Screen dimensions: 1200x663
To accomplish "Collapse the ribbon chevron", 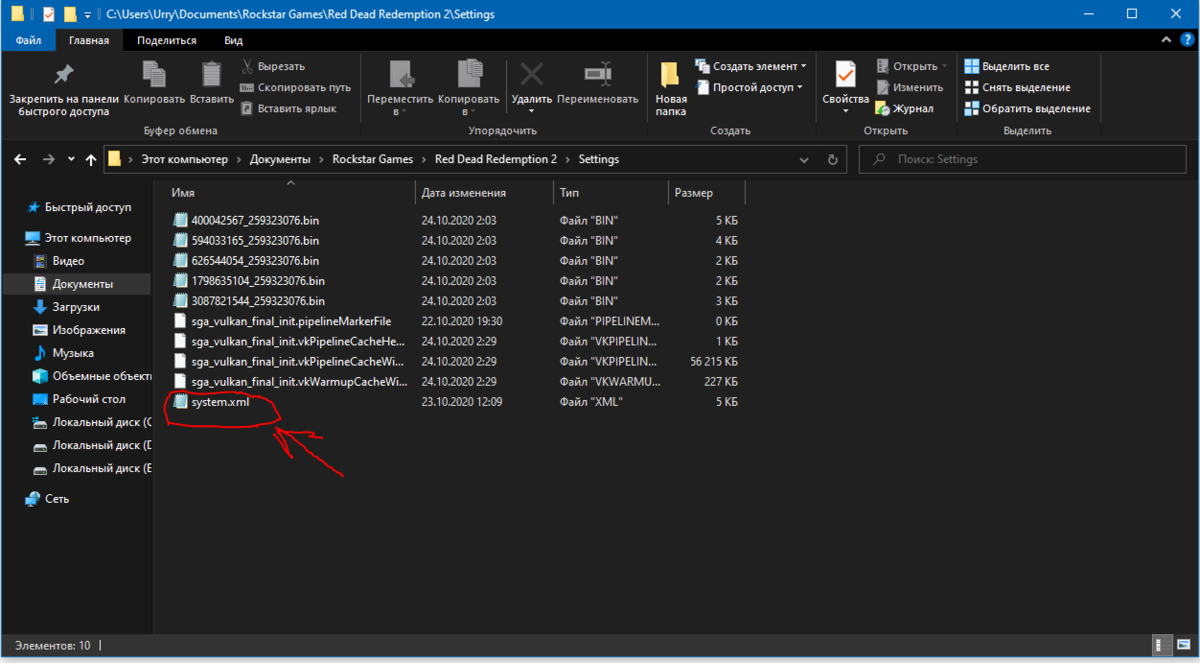I will tap(1165, 40).
